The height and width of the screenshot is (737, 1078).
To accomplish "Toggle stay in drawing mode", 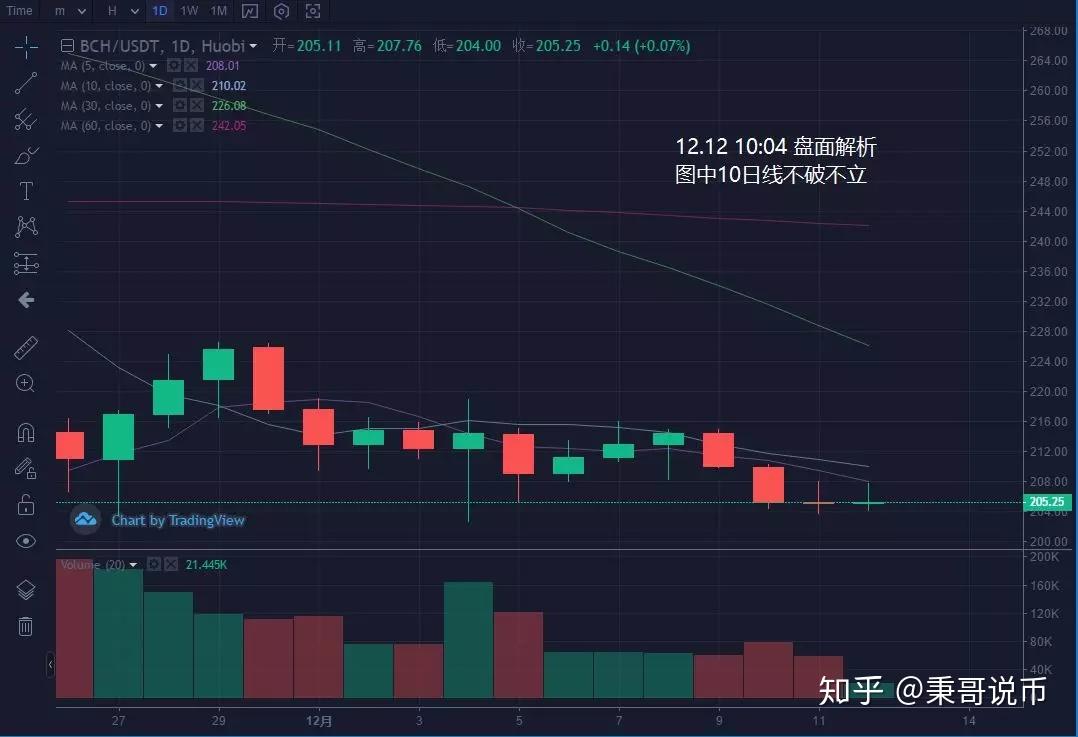I will point(25,469).
